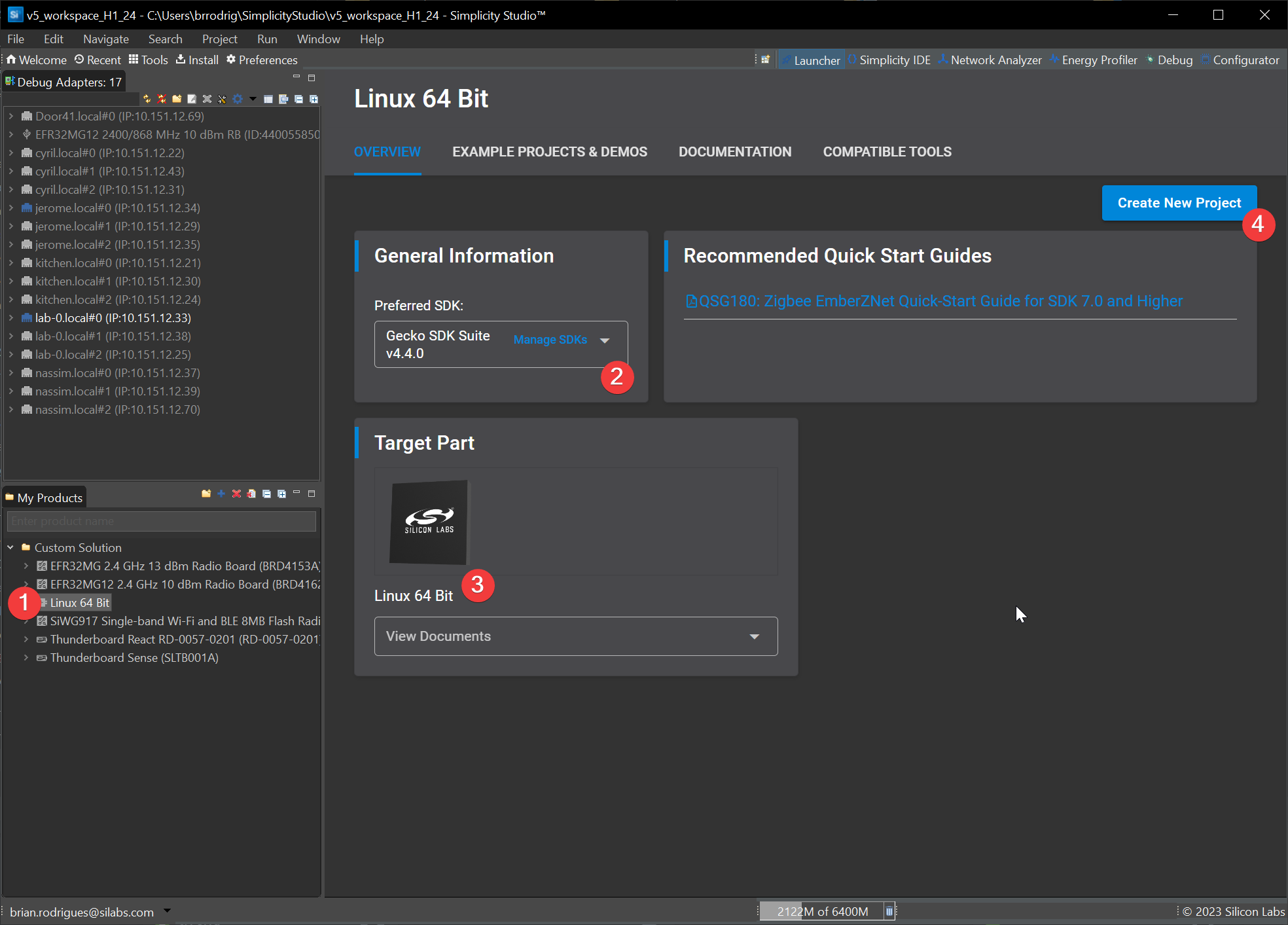Click the garbage collector trash icon in status bar

pyautogui.click(x=889, y=911)
